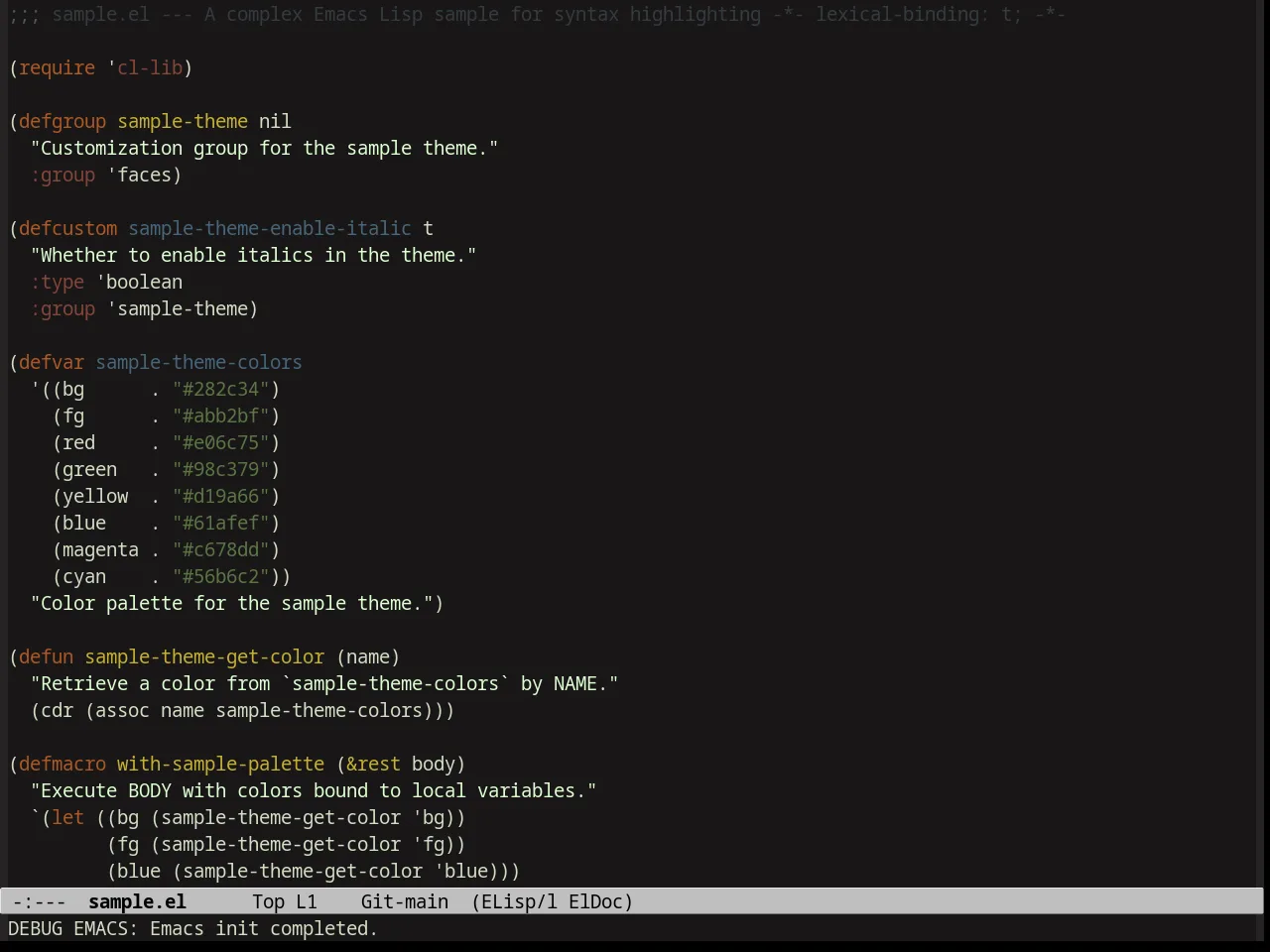The height and width of the screenshot is (952, 1270).
Task: Click on 'boolean symbol
Action: (x=139, y=282)
